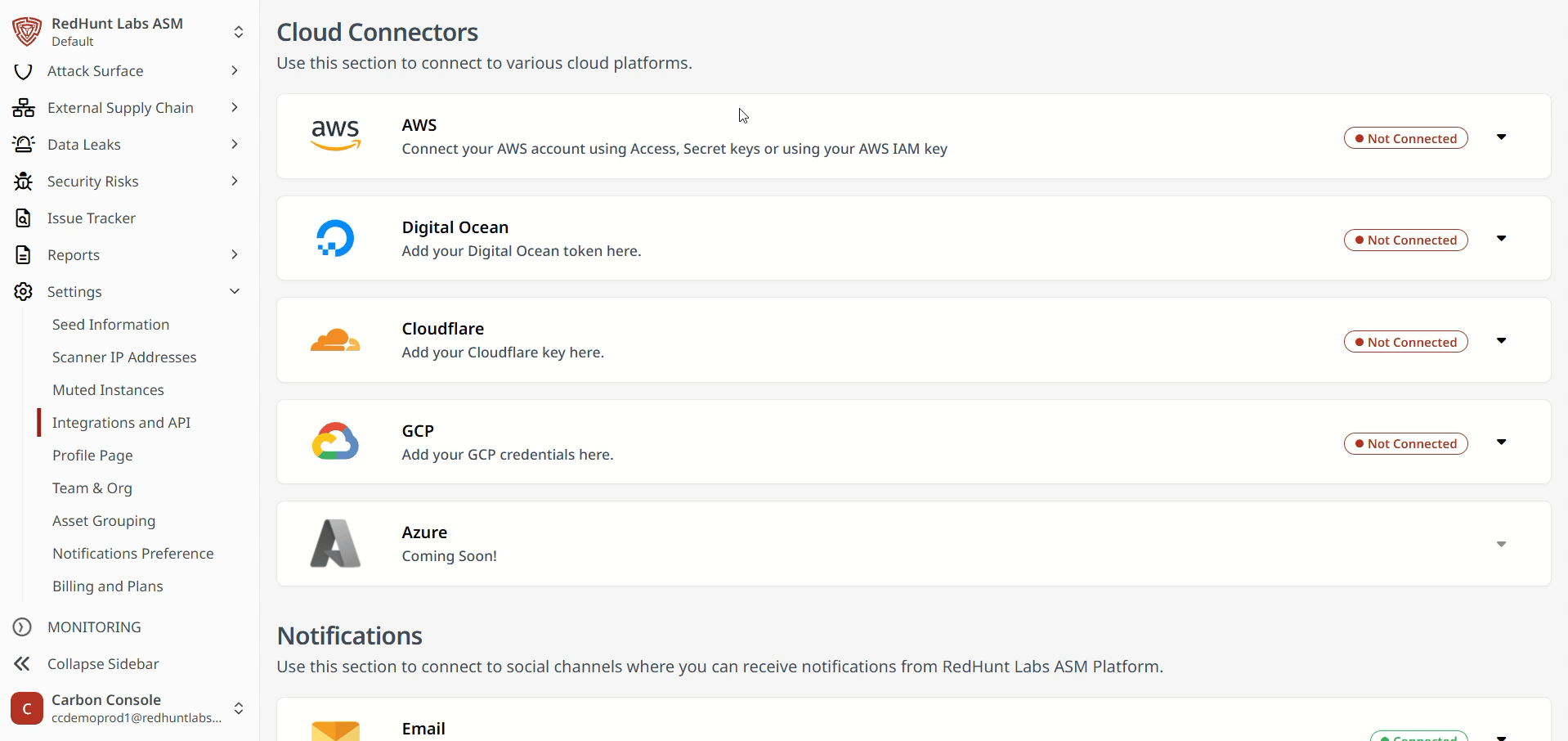Expand the Attack Surface submenu chevron
This screenshot has height=741, width=1568.
coord(235,71)
